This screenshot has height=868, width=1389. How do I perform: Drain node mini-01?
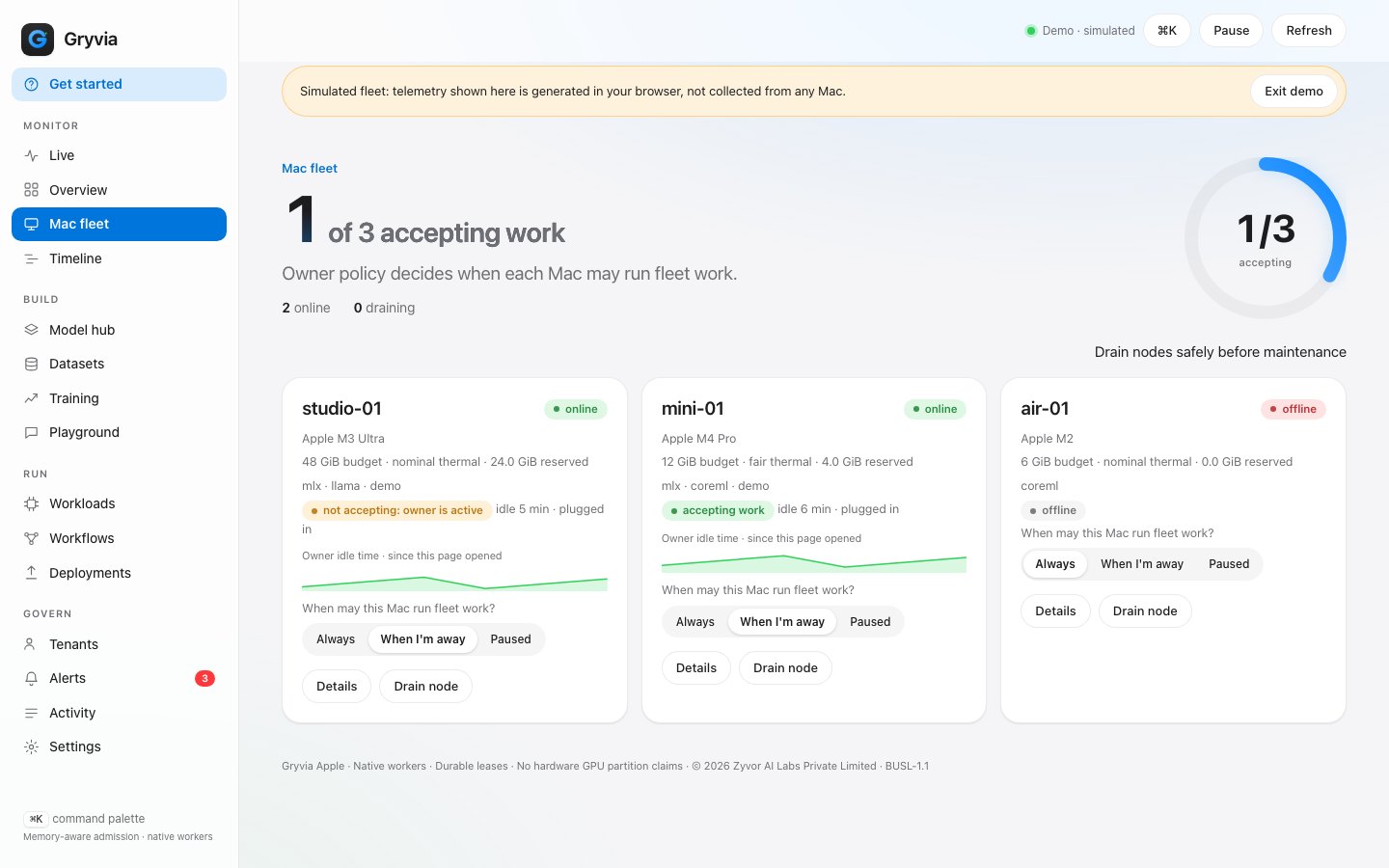click(x=785, y=668)
